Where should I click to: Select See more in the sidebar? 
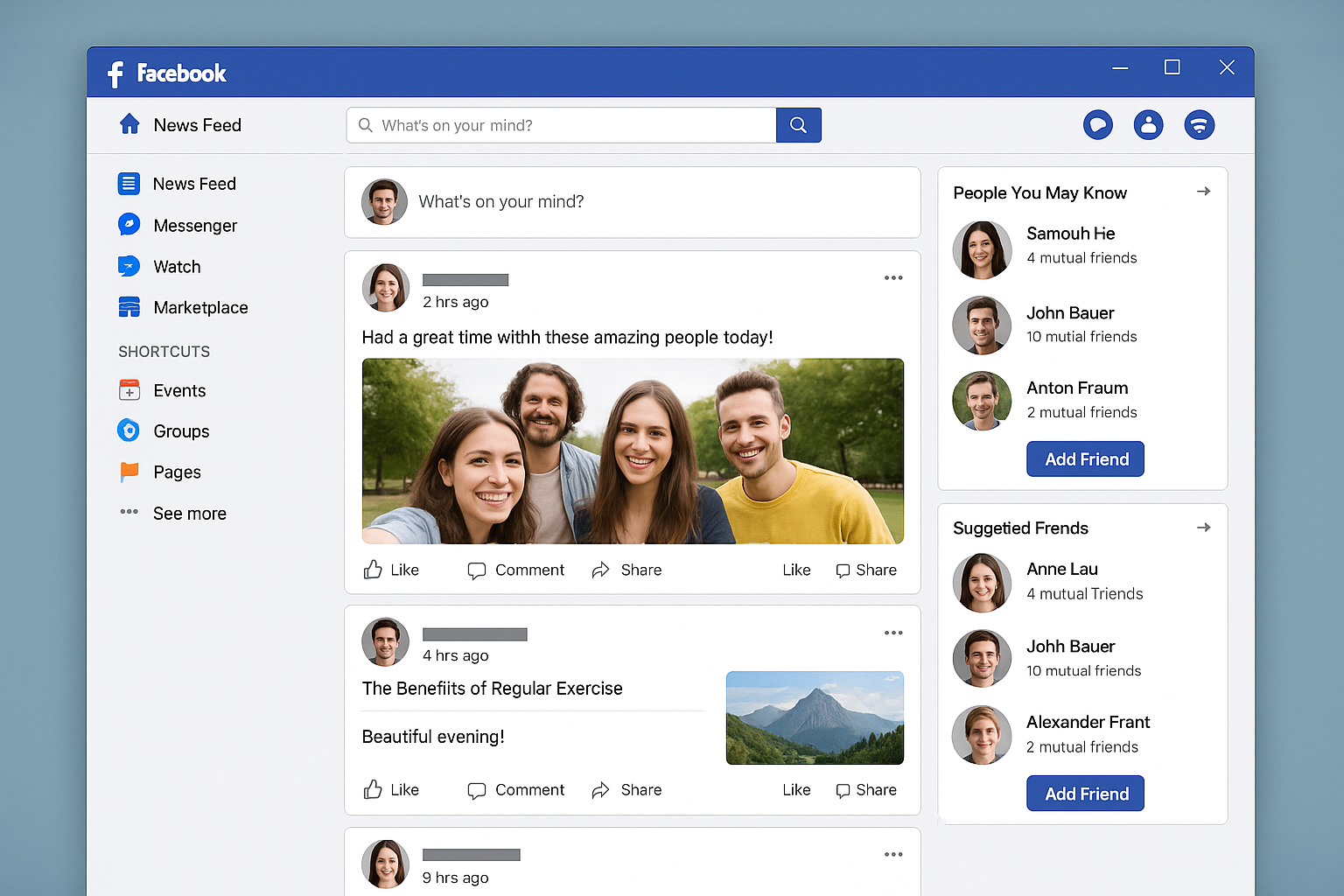point(189,513)
